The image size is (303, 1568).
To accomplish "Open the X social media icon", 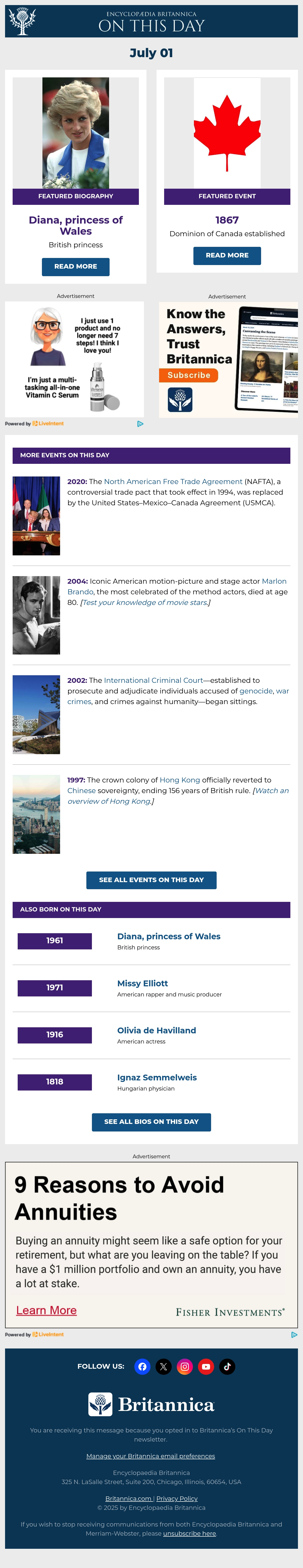I will pyautogui.click(x=163, y=1366).
